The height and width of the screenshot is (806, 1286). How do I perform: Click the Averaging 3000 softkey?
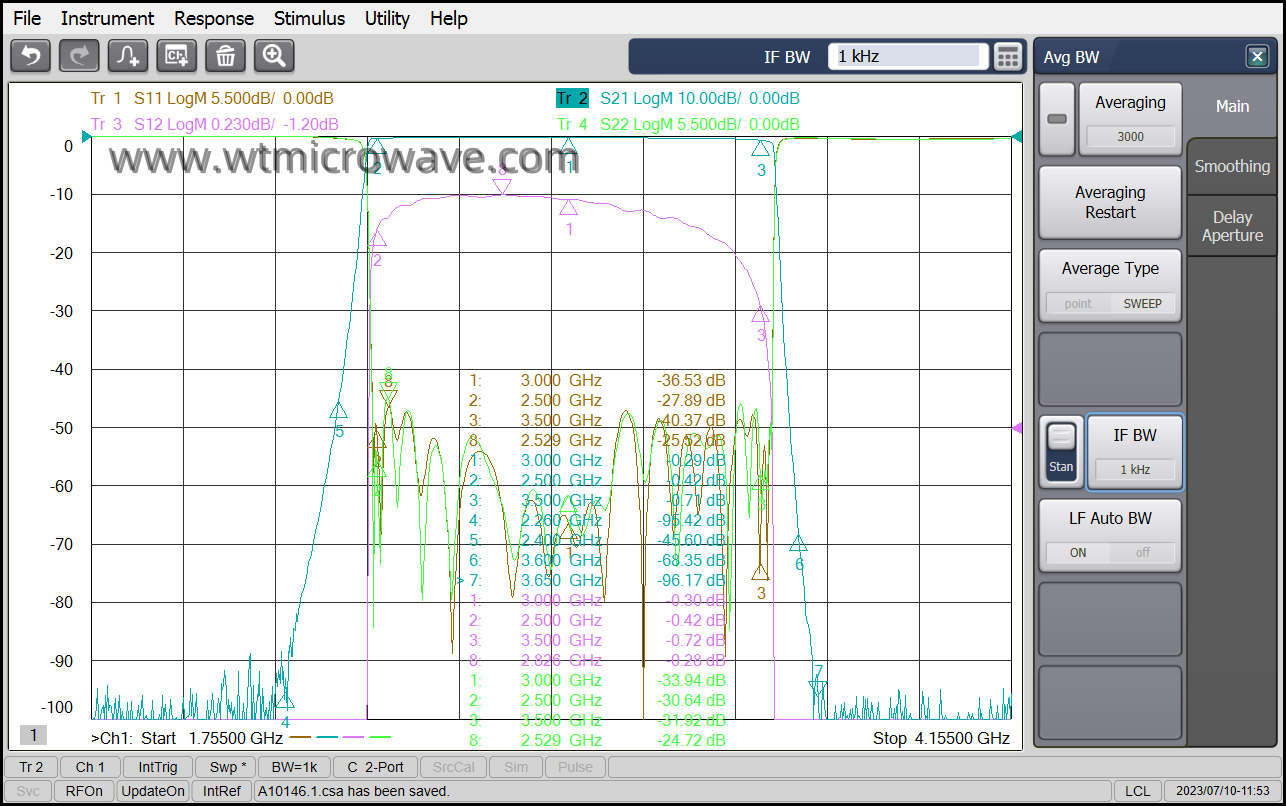pyautogui.click(x=1130, y=119)
